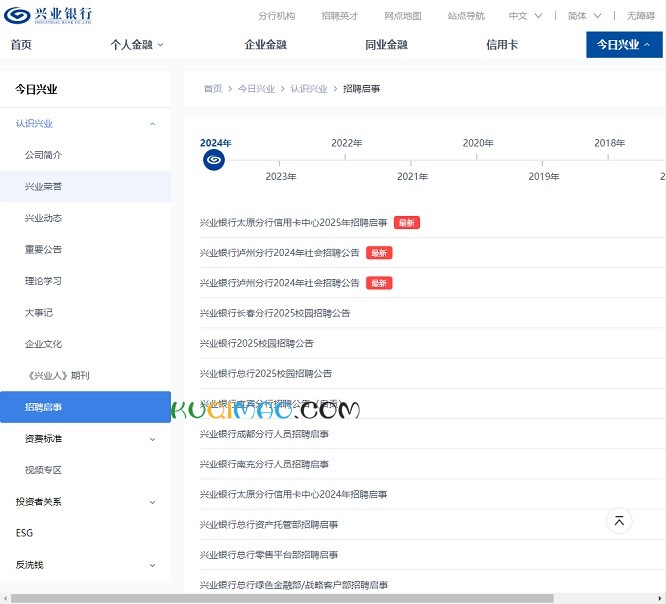
Task: Open 太原分行信用卡中心2024年招聘启事
Action: pos(293,494)
